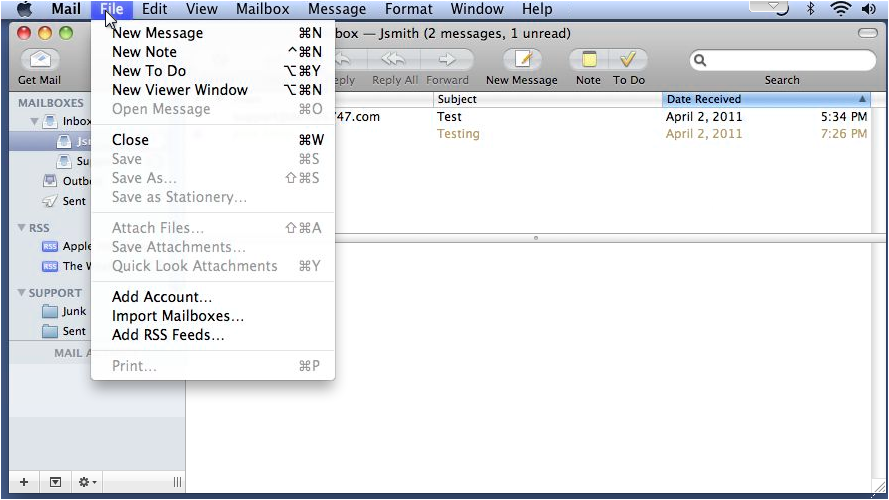This screenshot has height=500, width=889.
Task: Select the second RSS feed 'The W' icon
Action: click(x=50, y=266)
